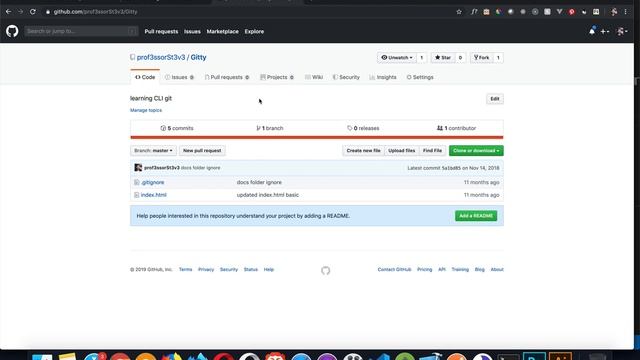640x360 pixels.
Task: Open prof3ssorSt3v3 owner link
Action: (161, 58)
